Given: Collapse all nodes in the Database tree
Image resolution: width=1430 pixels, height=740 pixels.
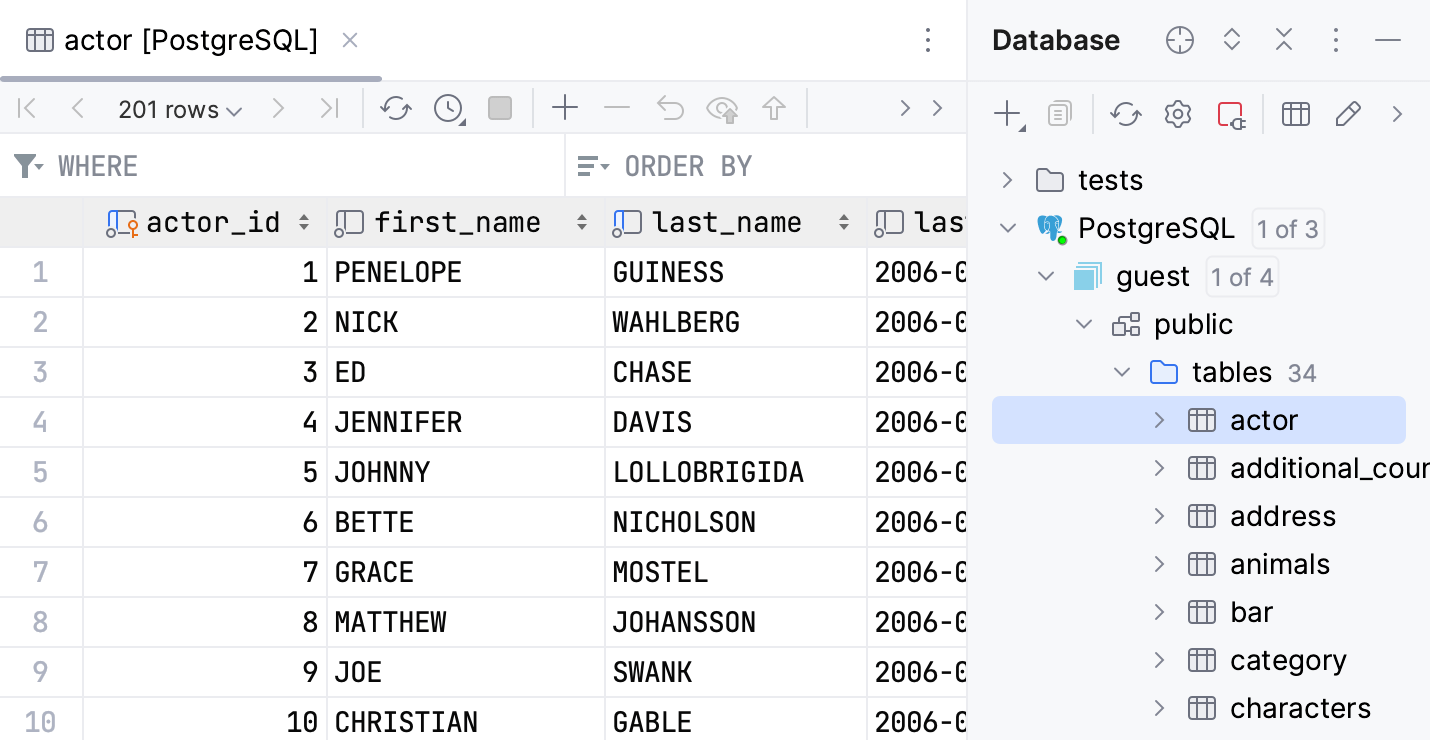Looking at the screenshot, I should point(1284,40).
